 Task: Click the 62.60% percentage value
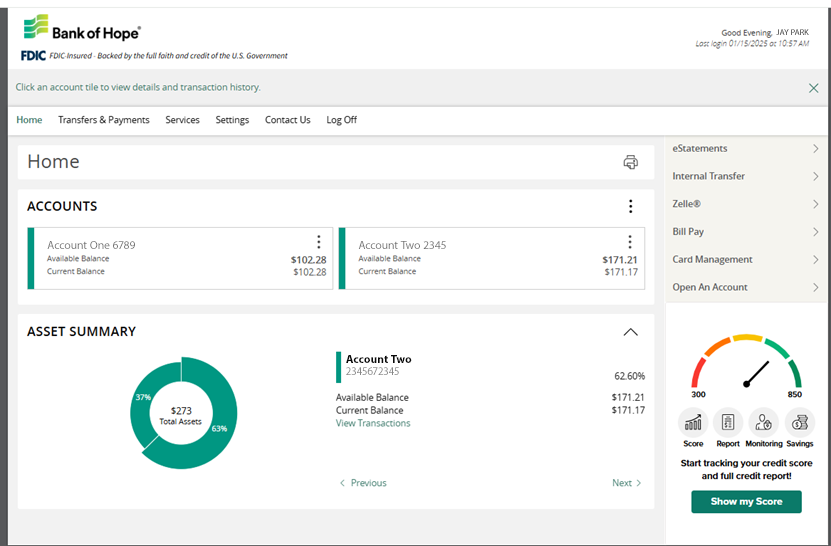630,376
